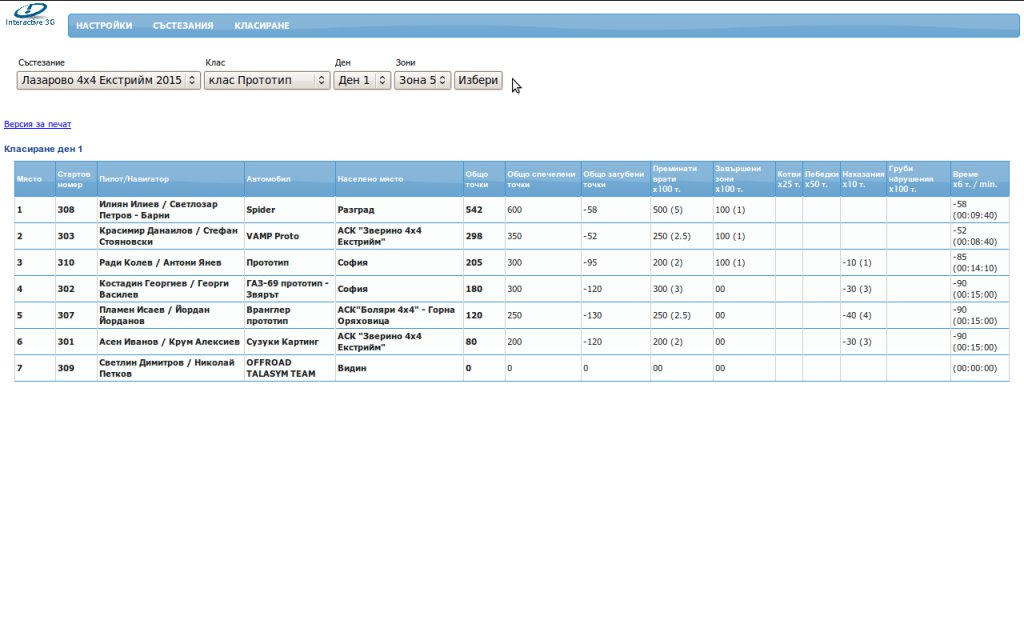Click the total score 542 cell
The image size is (1024, 640).
474,210
